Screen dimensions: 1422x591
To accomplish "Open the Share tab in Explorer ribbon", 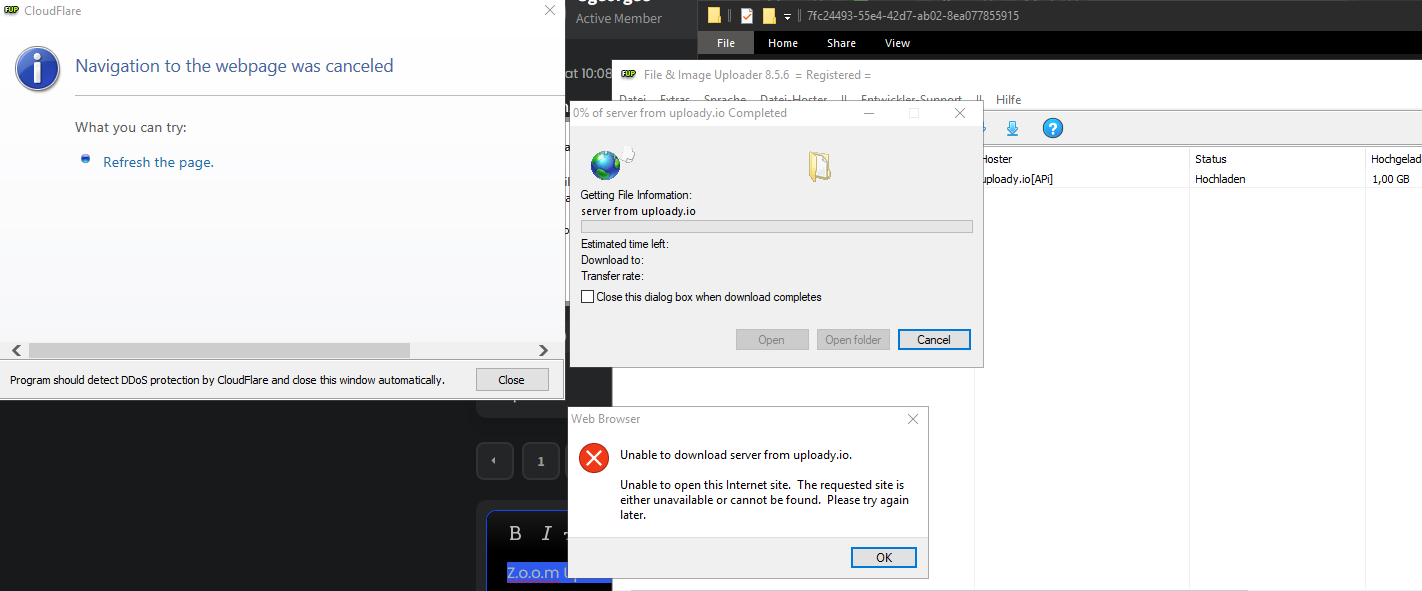I will click(x=841, y=43).
